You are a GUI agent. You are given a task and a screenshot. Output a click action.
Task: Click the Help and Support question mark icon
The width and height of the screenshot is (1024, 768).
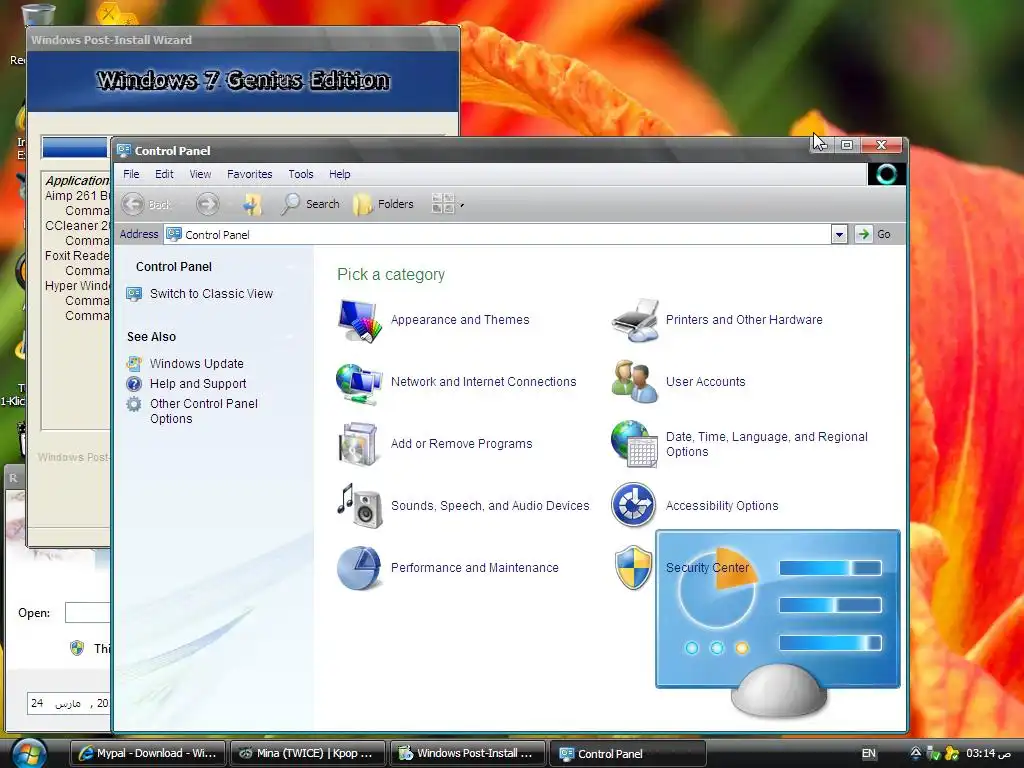tap(134, 384)
